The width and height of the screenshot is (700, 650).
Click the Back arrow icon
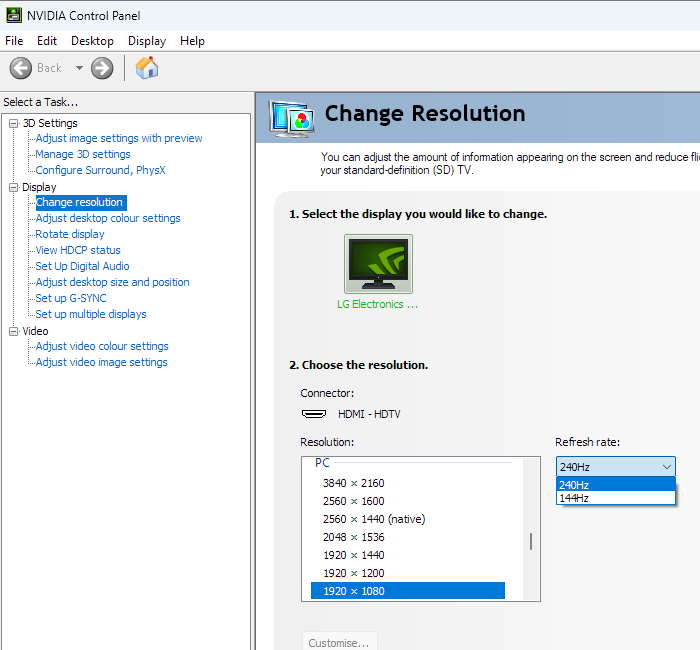[x=21, y=68]
